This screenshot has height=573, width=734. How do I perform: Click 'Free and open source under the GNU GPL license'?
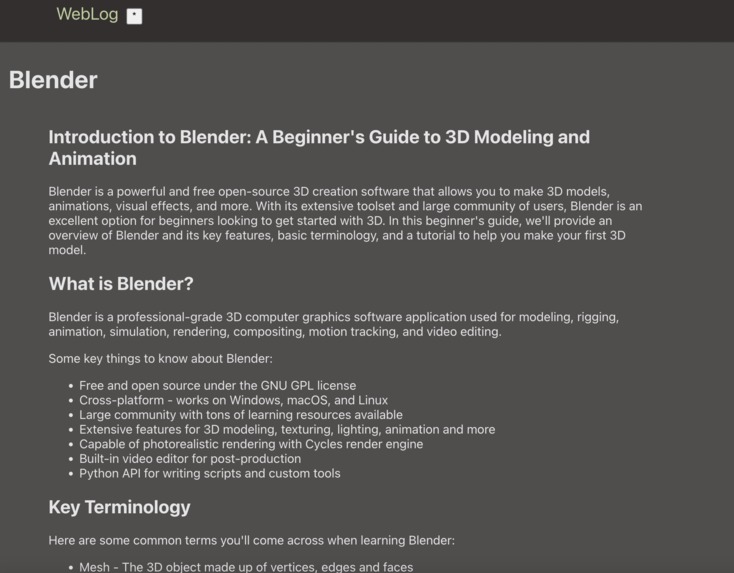coord(218,386)
